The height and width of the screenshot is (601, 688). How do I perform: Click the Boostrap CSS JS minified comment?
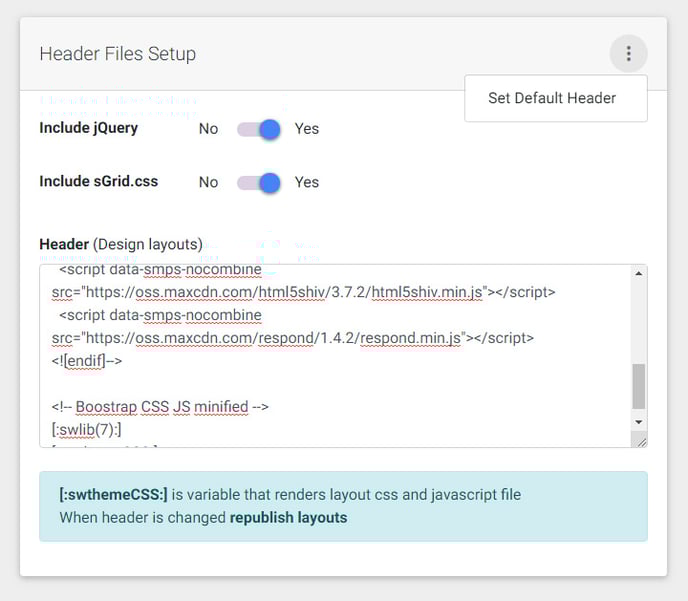tap(160, 407)
